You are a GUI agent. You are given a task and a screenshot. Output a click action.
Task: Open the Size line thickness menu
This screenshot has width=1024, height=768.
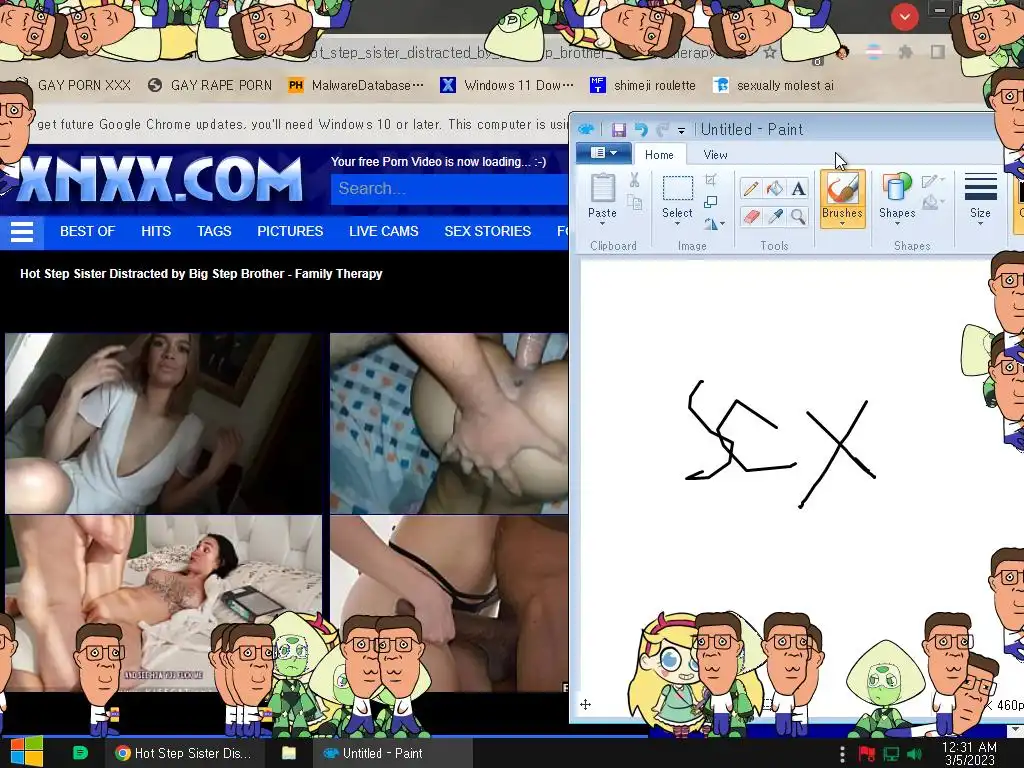[x=980, y=199]
